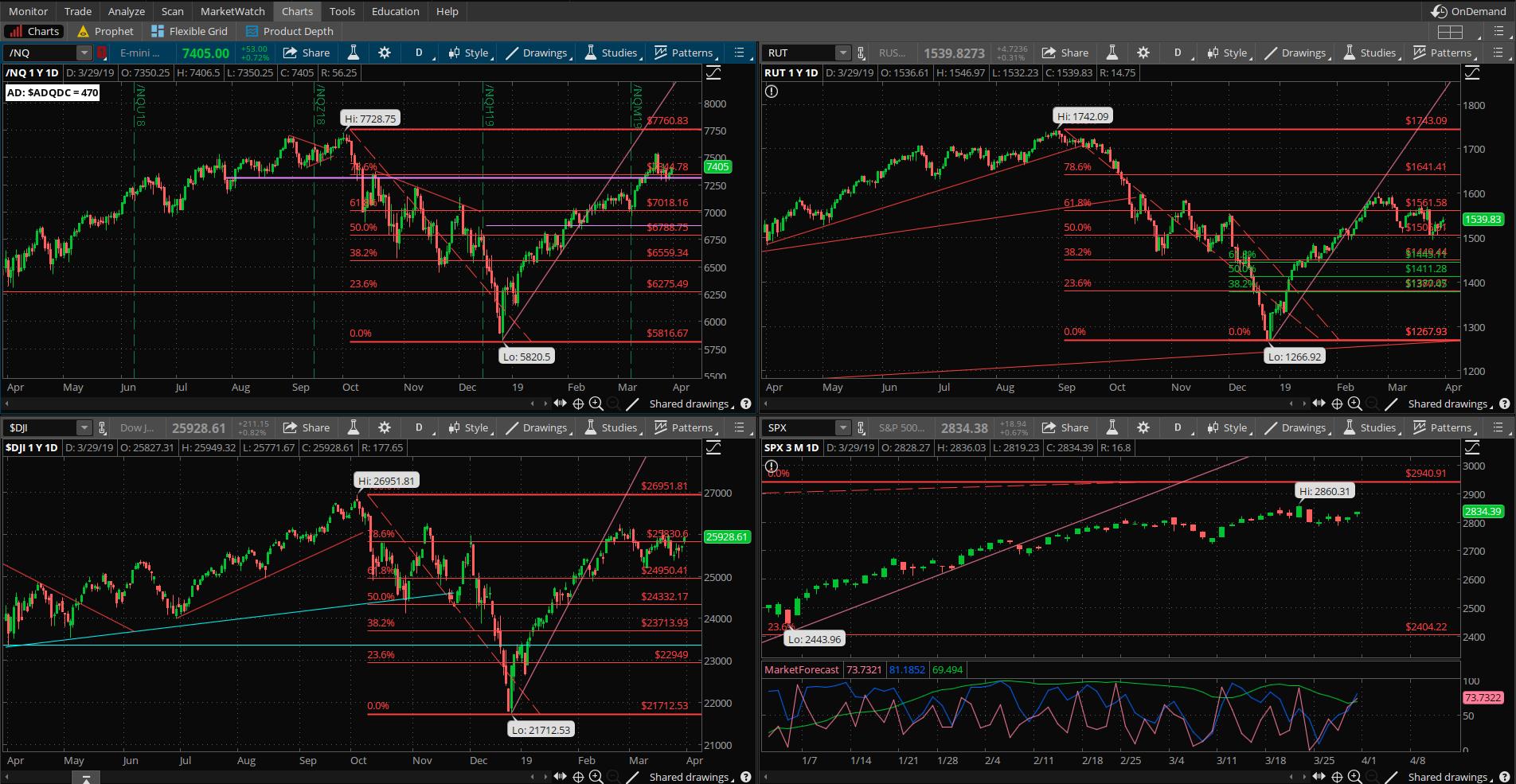Click Share button in RUT chart
The height and width of the screenshot is (784, 1516).
1065,53
